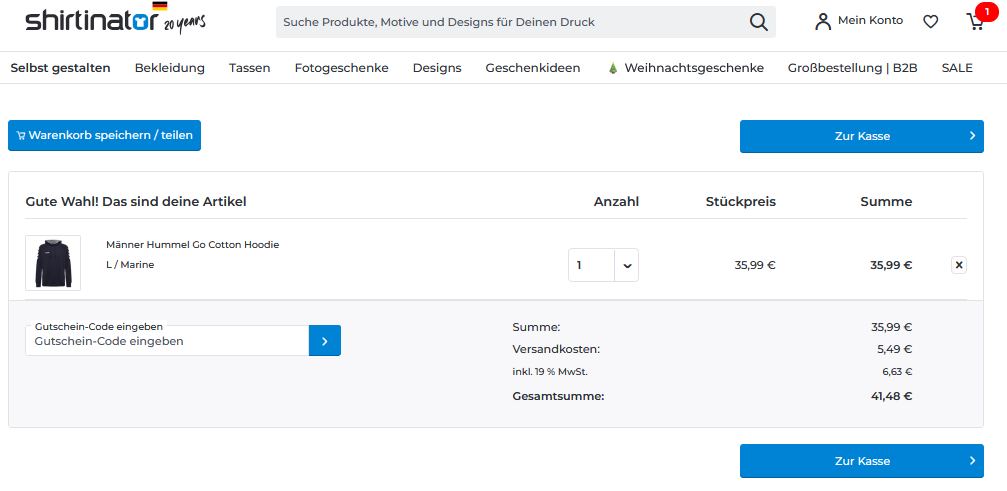
Task: Click the search magnifier icon
Action: (x=759, y=22)
